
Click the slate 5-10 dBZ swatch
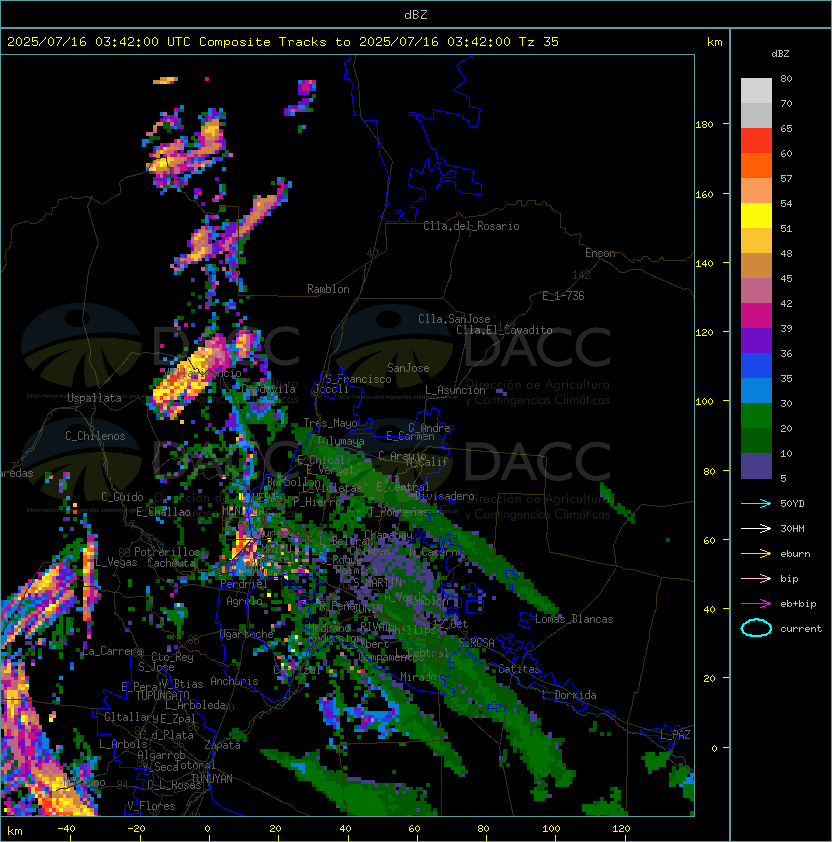[756, 466]
